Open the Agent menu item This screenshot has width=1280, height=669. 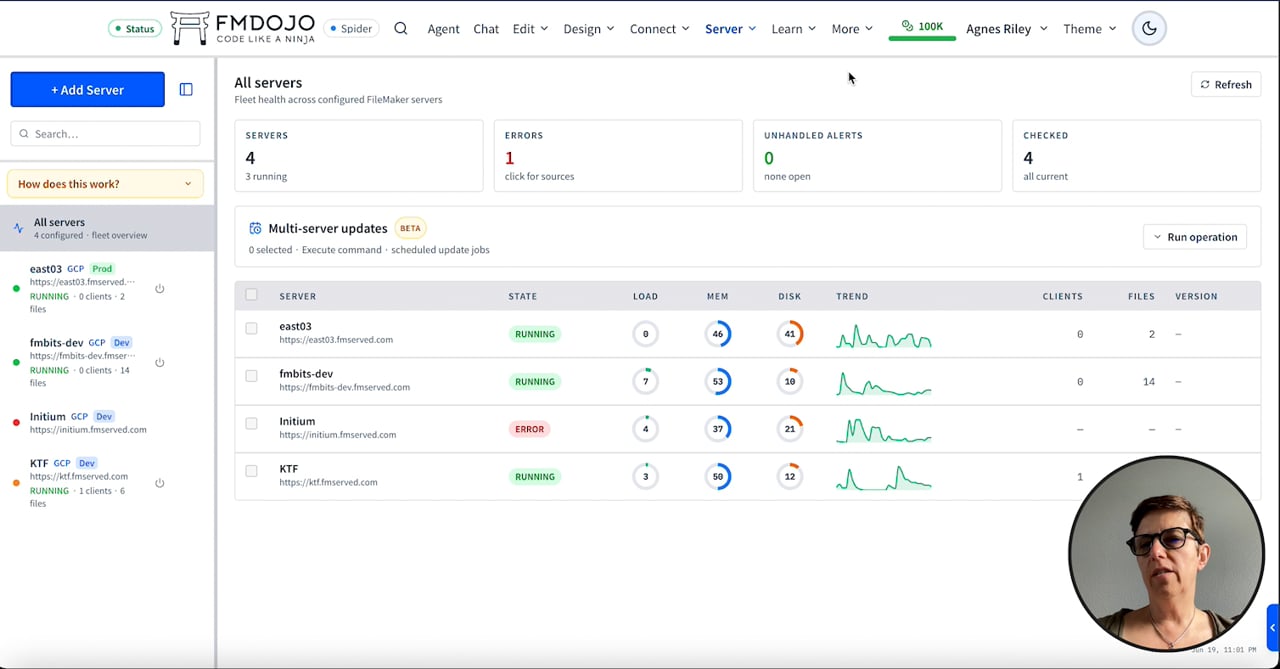[443, 28]
